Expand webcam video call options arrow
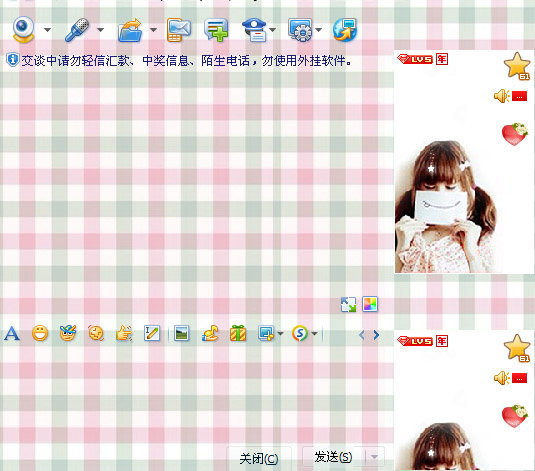 pyautogui.click(x=47, y=30)
